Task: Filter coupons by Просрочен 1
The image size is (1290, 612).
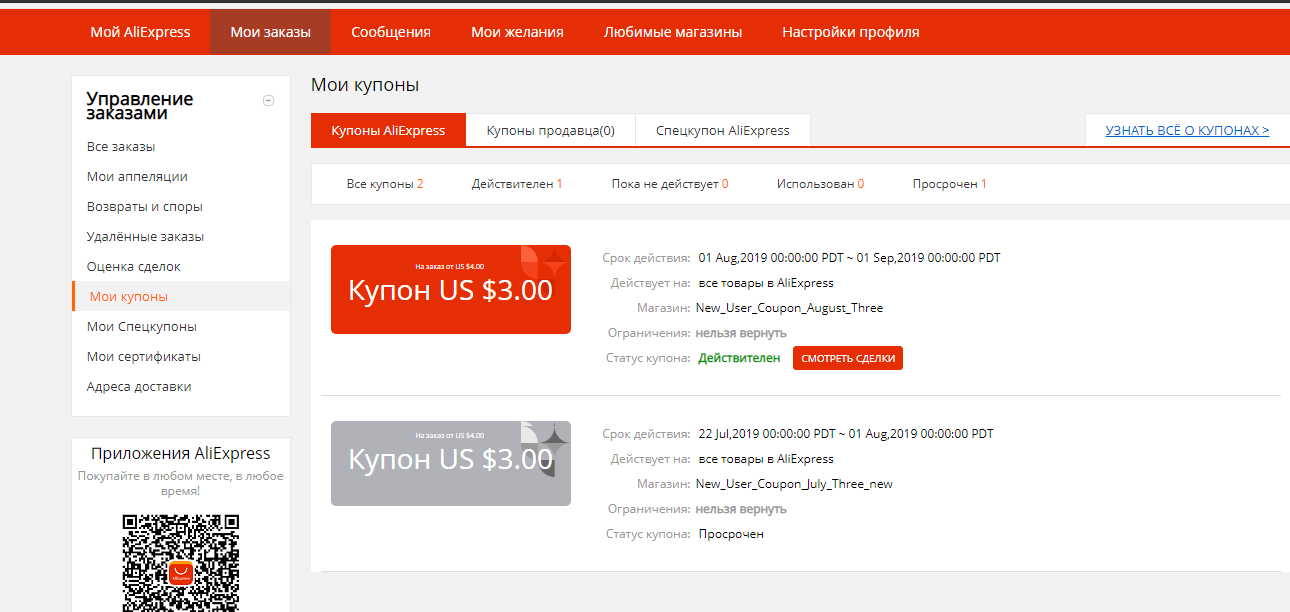Action: pos(950,184)
